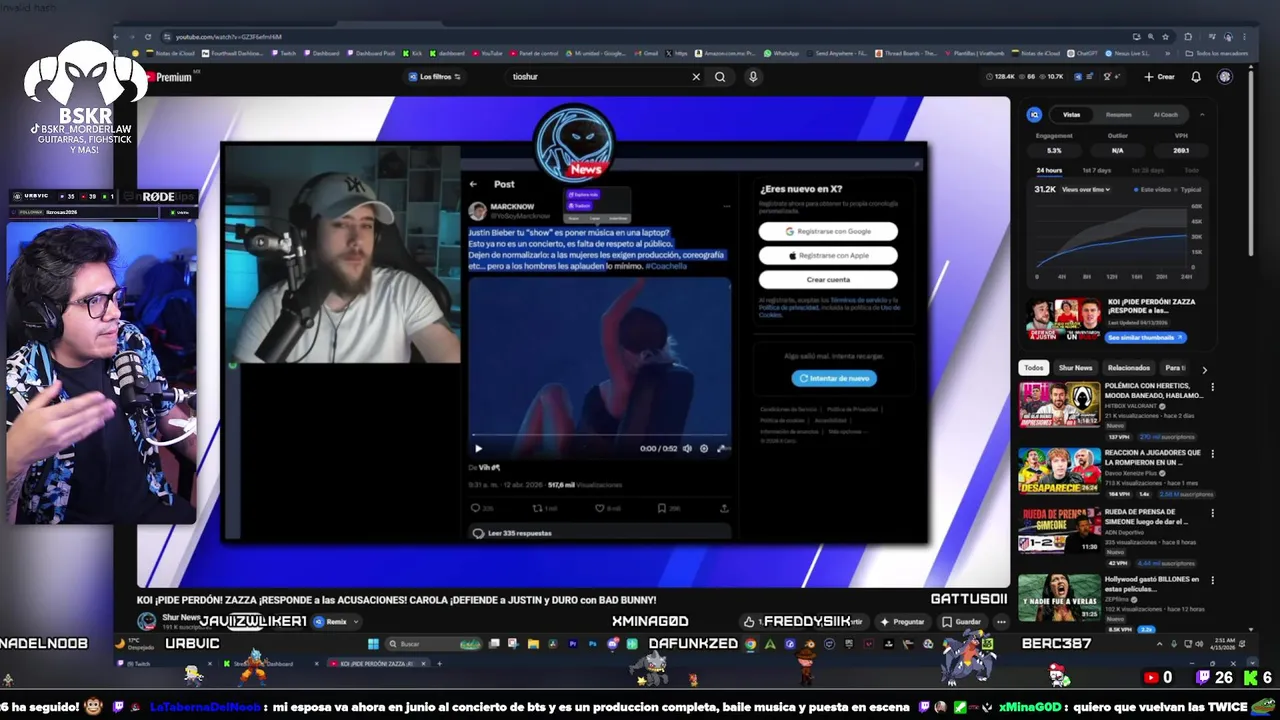Click the reply icon under the post

476,508
